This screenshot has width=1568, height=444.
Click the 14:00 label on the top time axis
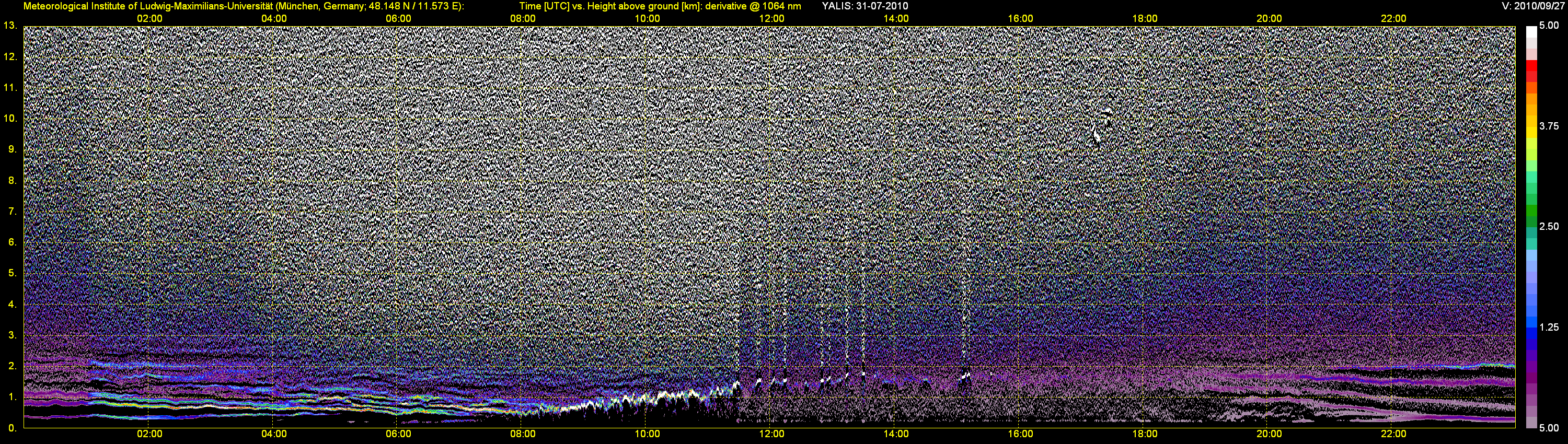tap(896, 19)
